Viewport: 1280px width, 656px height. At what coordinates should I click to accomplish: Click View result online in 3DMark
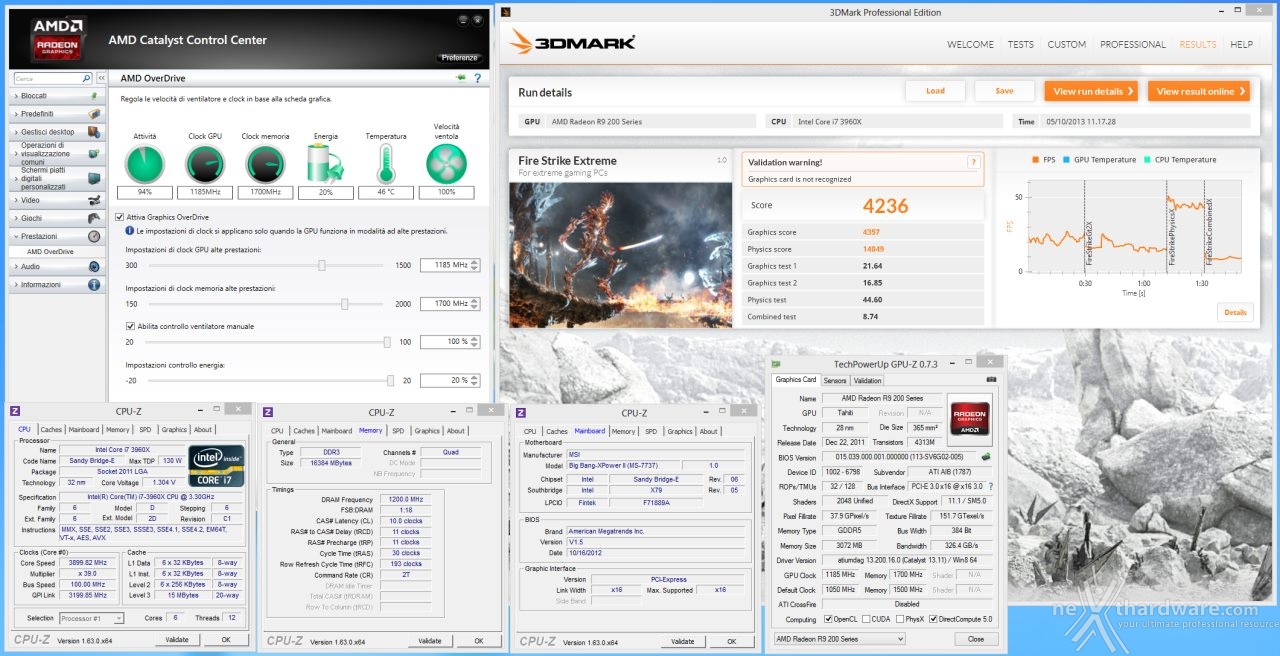1200,91
